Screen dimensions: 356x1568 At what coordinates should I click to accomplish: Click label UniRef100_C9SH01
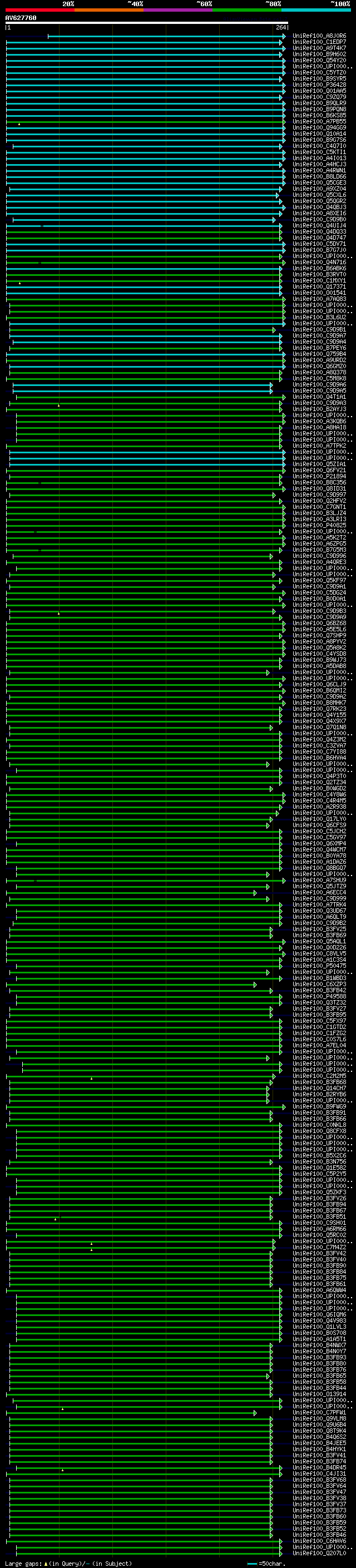tap(319, 1223)
